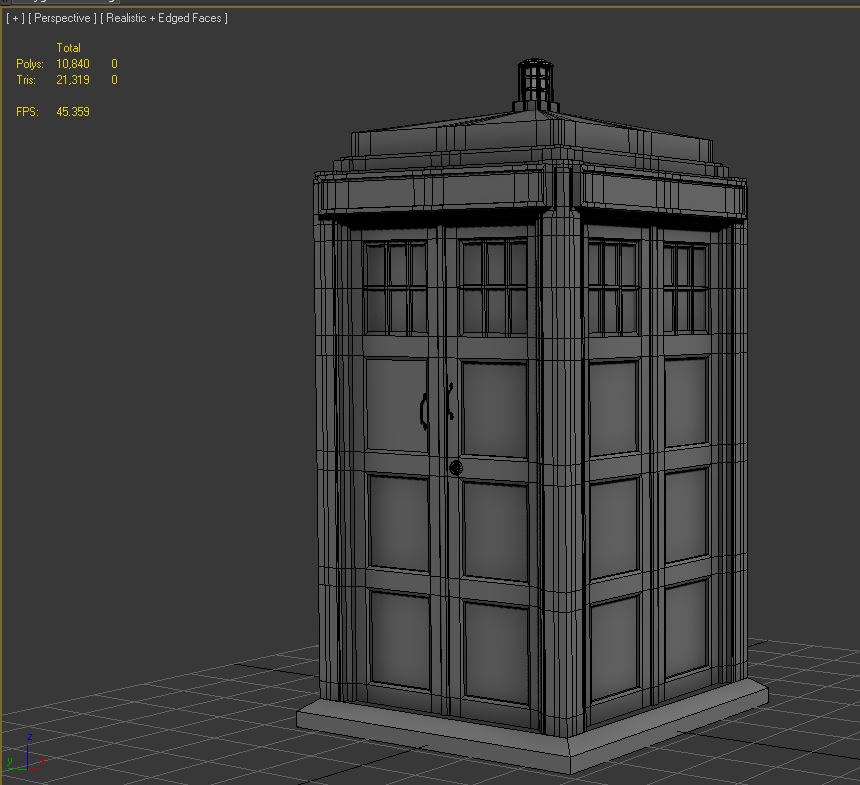Viewport: 860px width, 785px height.
Task: Click the Polys count in the statistics overlay
Action: (x=75, y=63)
